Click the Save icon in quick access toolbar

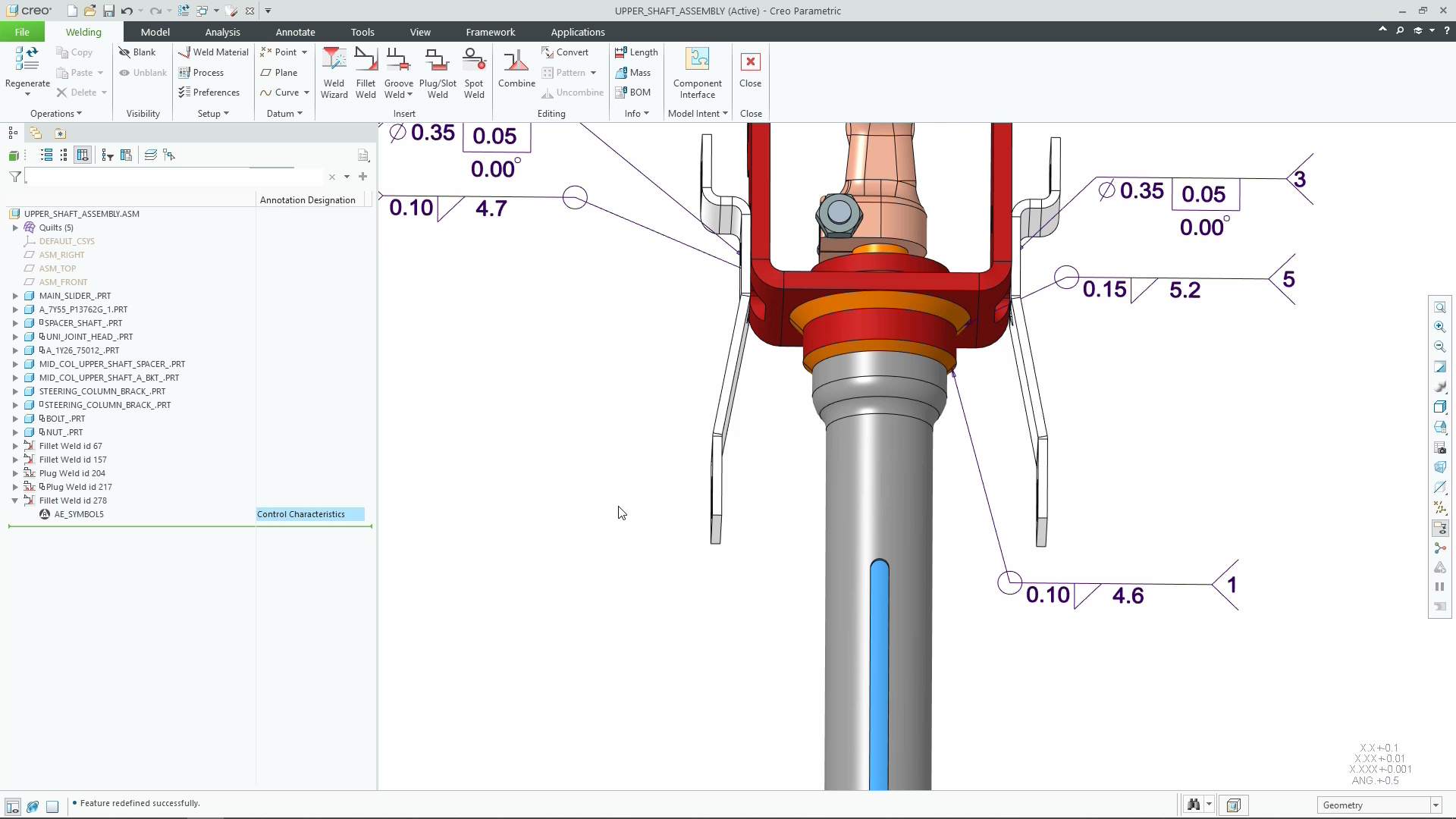[108, 11]
